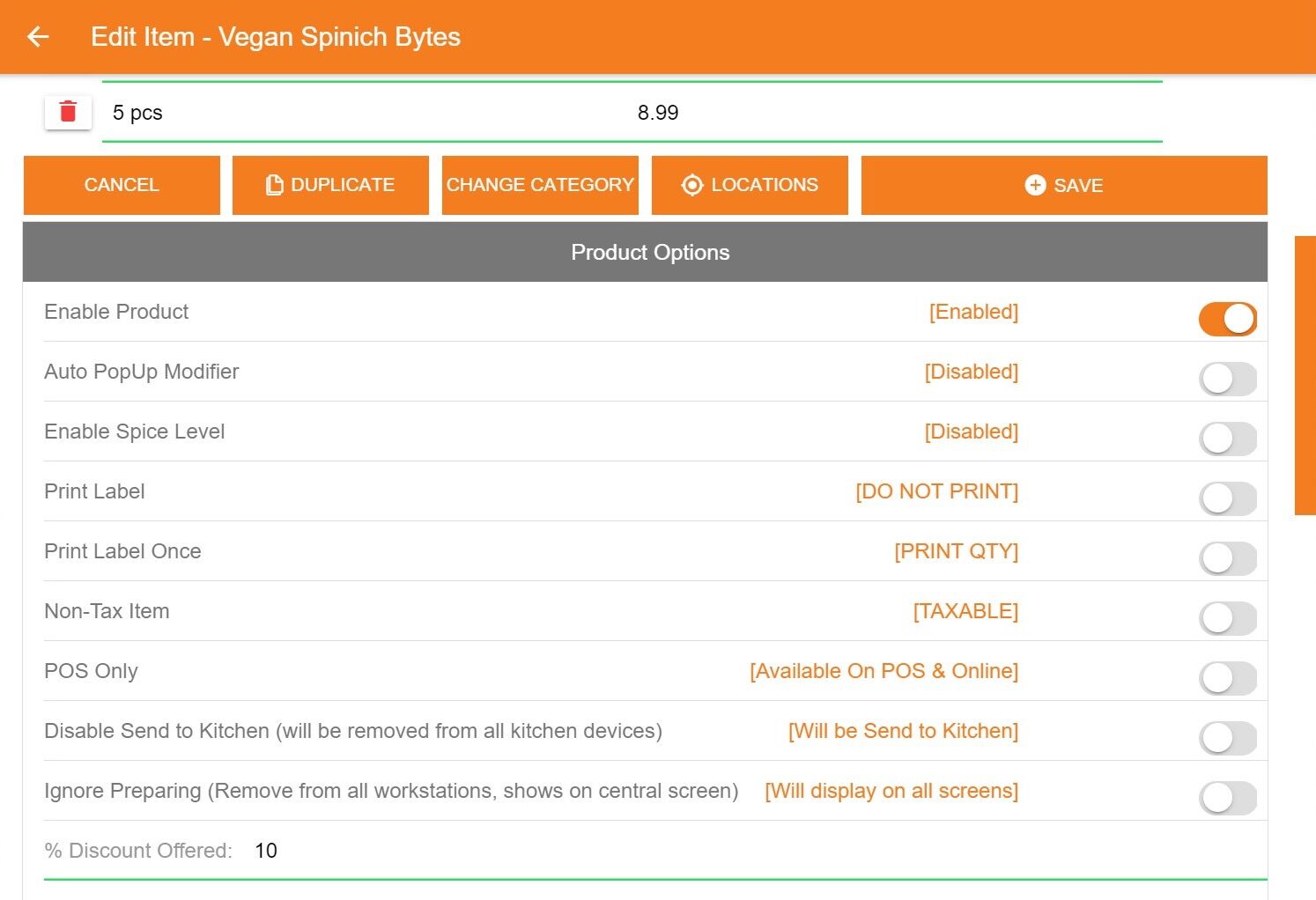Save item with plus icon button

1064,185
